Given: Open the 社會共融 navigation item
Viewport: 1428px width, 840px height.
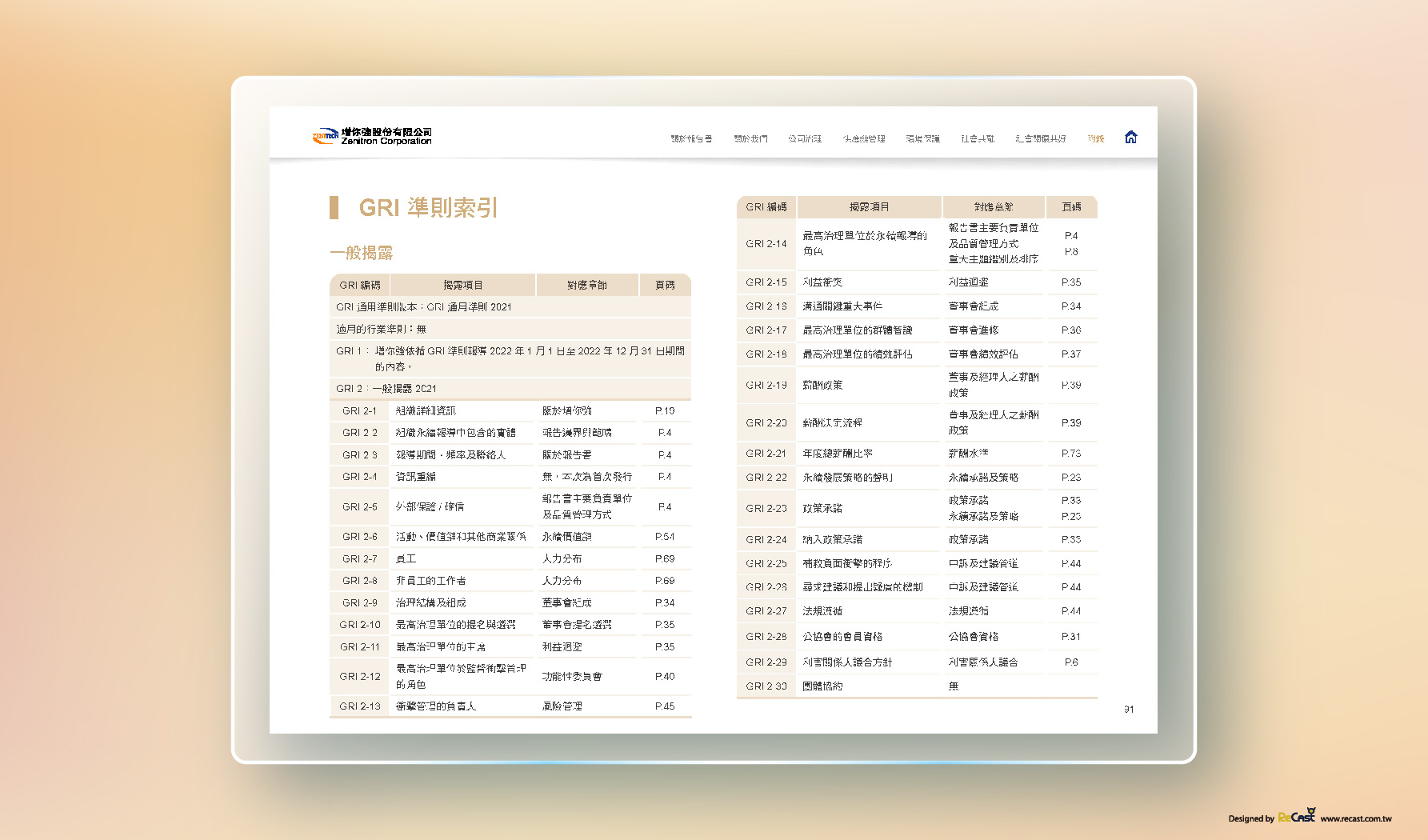Looking at the screenshot, I should tap(978, 138).
